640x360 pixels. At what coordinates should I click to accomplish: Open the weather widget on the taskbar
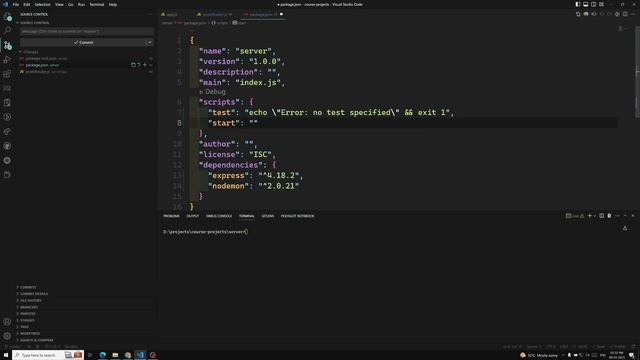[539, 355]
